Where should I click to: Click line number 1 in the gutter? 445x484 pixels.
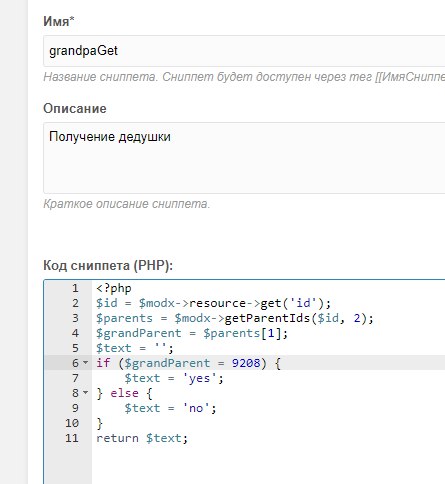[75, 288]
